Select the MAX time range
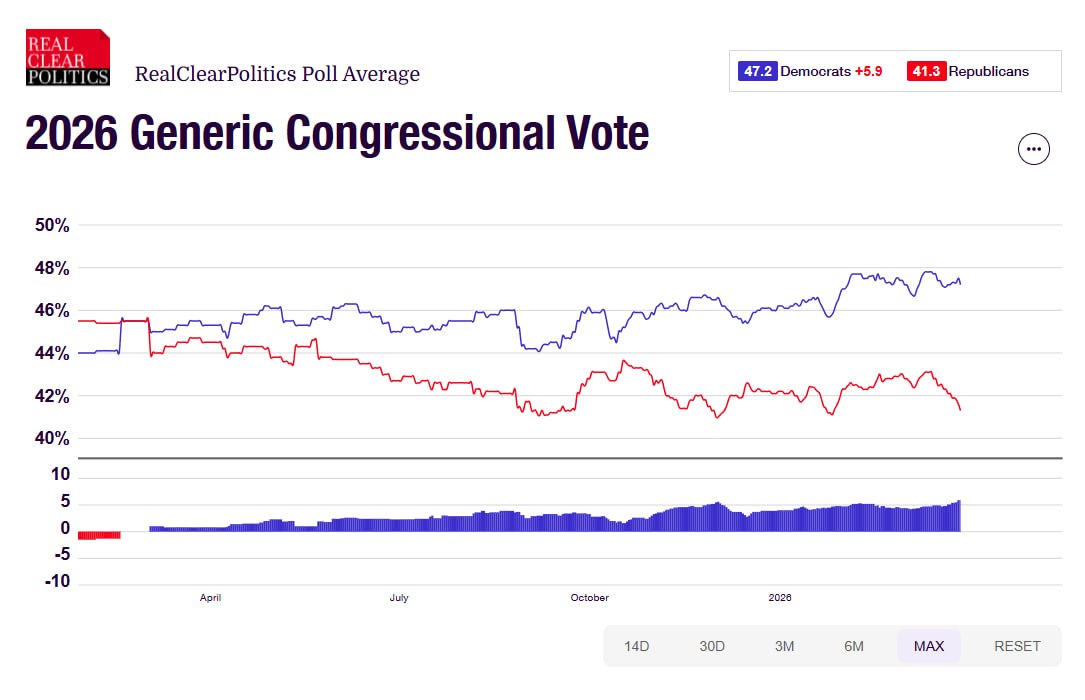Image resolution: width=1085 pixels, height=700 pixels. (929, 646)
